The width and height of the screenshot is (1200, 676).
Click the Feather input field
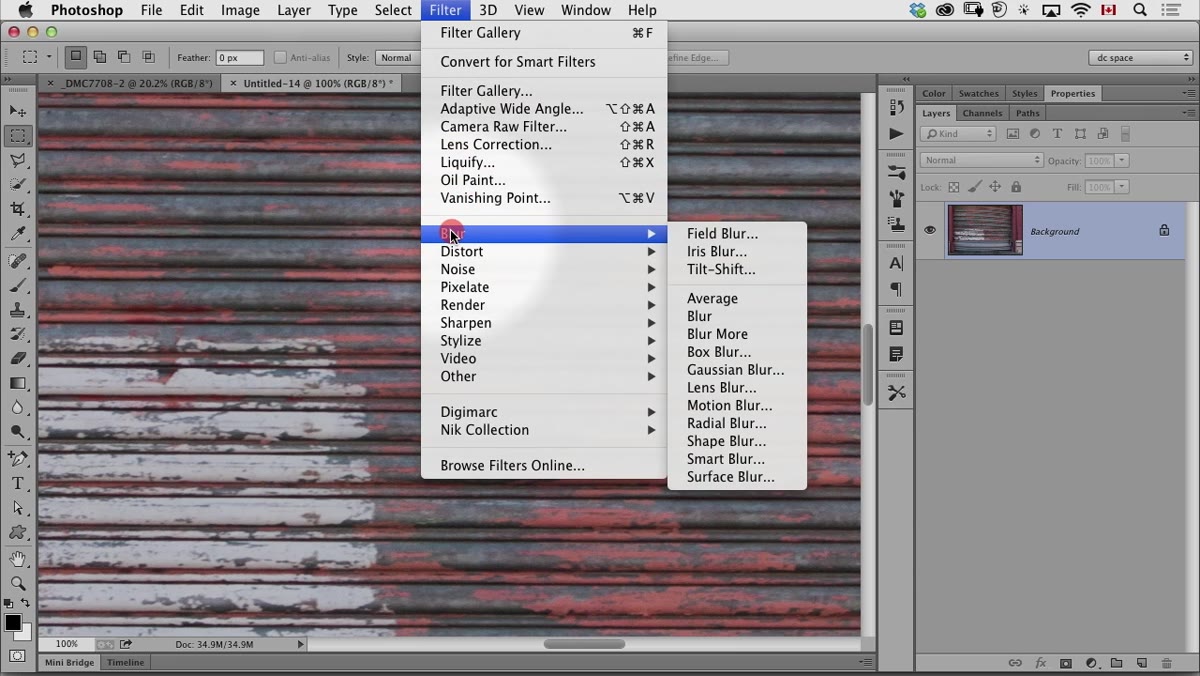pos(240,58)
